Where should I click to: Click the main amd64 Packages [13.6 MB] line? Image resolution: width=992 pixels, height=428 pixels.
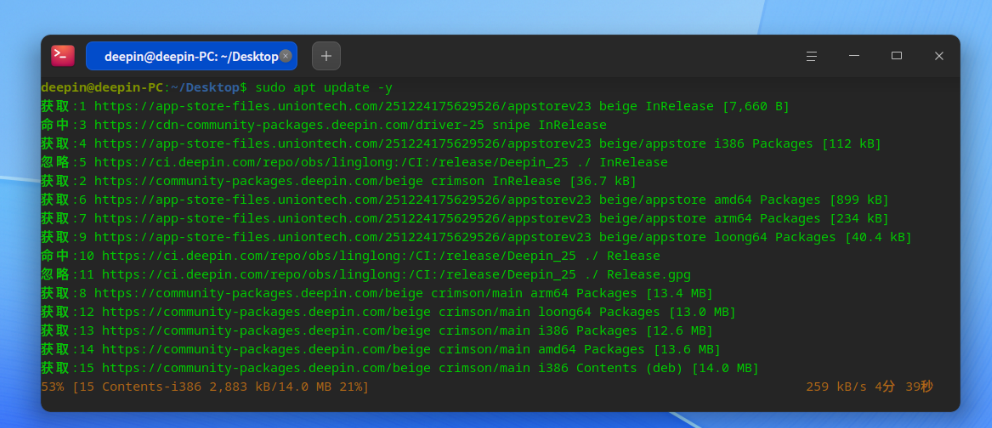coord(381,350)
